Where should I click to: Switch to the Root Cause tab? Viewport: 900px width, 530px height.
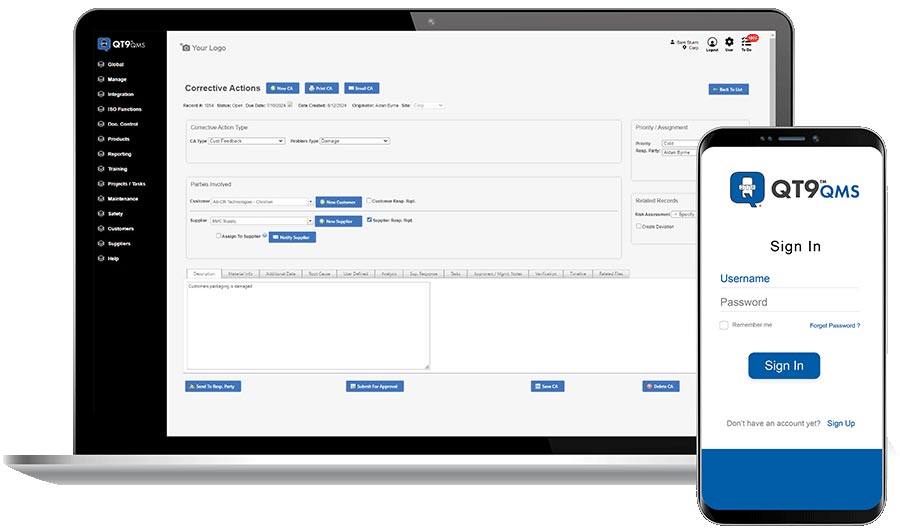[319, 274]
